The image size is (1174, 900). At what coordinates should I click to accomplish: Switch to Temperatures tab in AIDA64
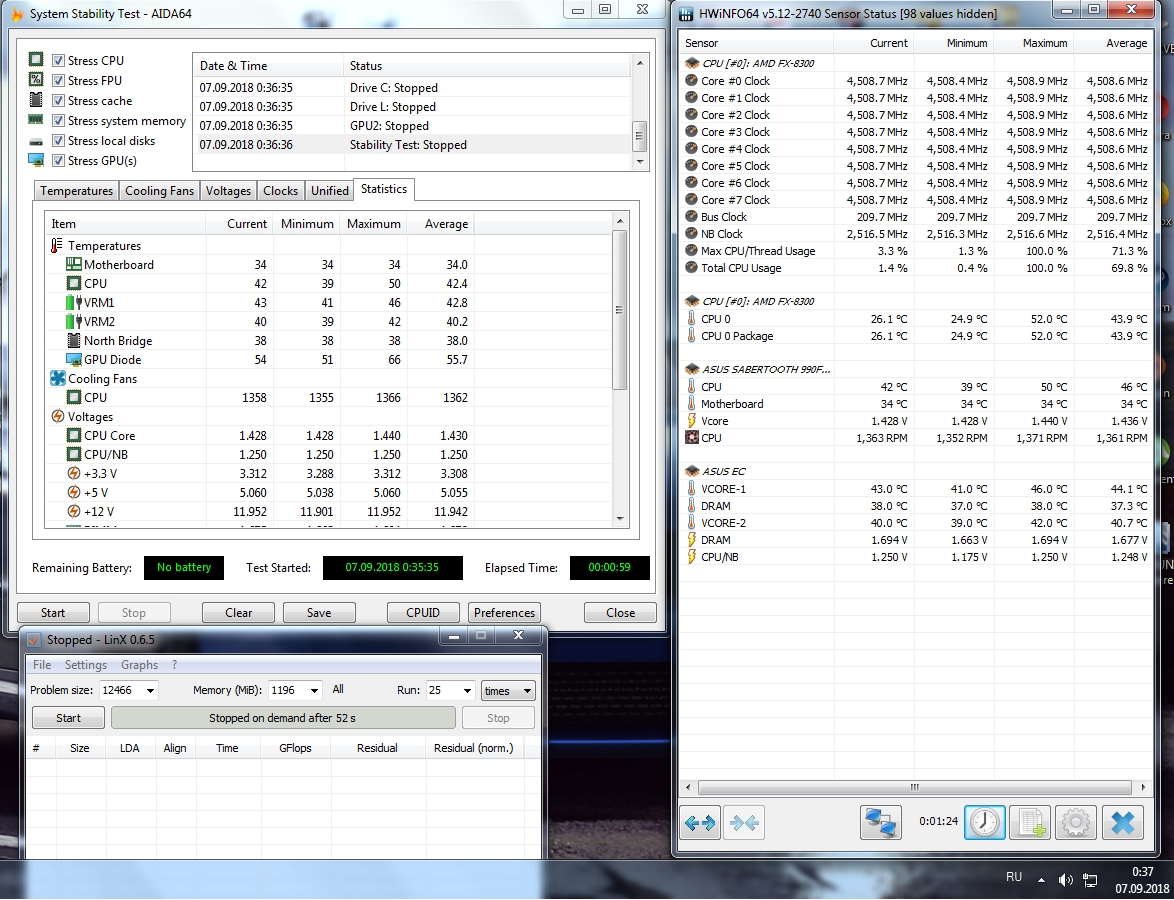[76, 191]
